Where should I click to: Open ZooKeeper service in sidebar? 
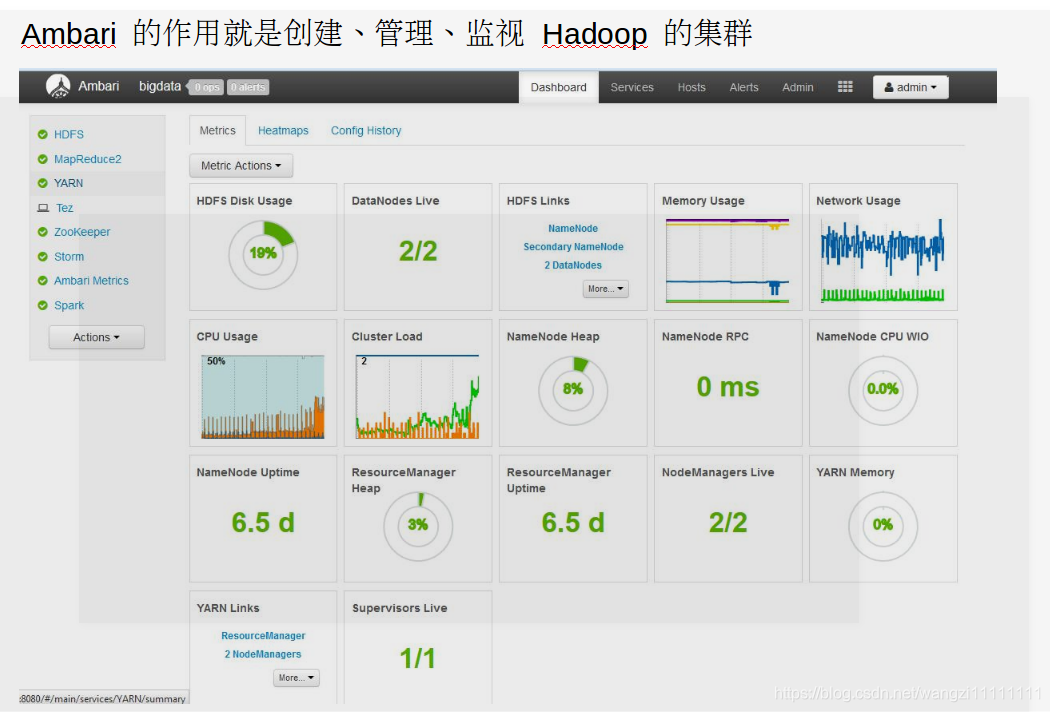point(82,232)
